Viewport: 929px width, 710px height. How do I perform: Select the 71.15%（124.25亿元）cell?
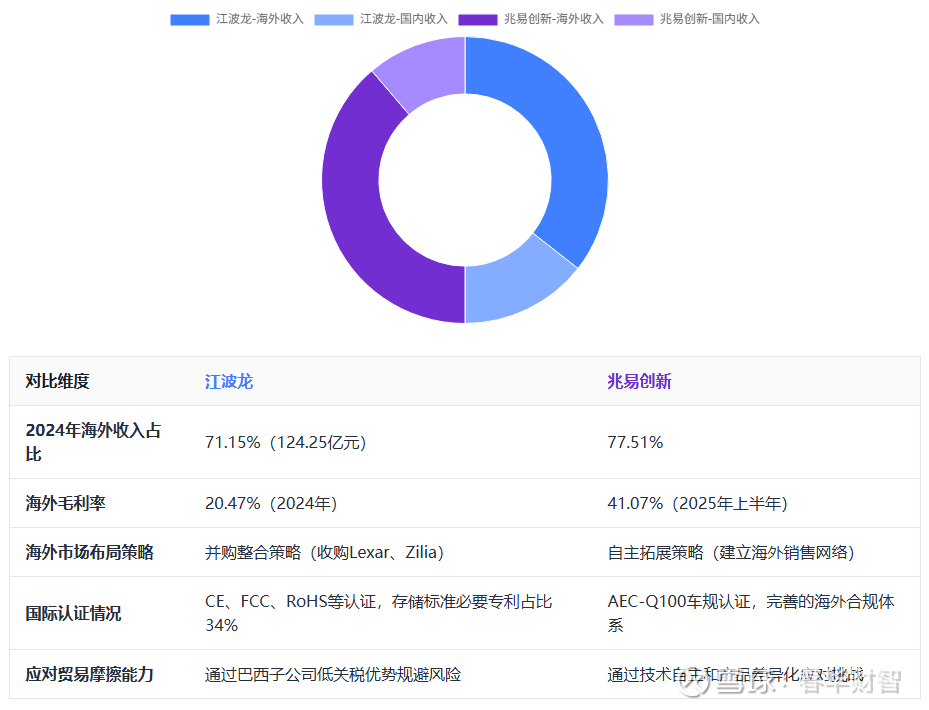[286, 442]
